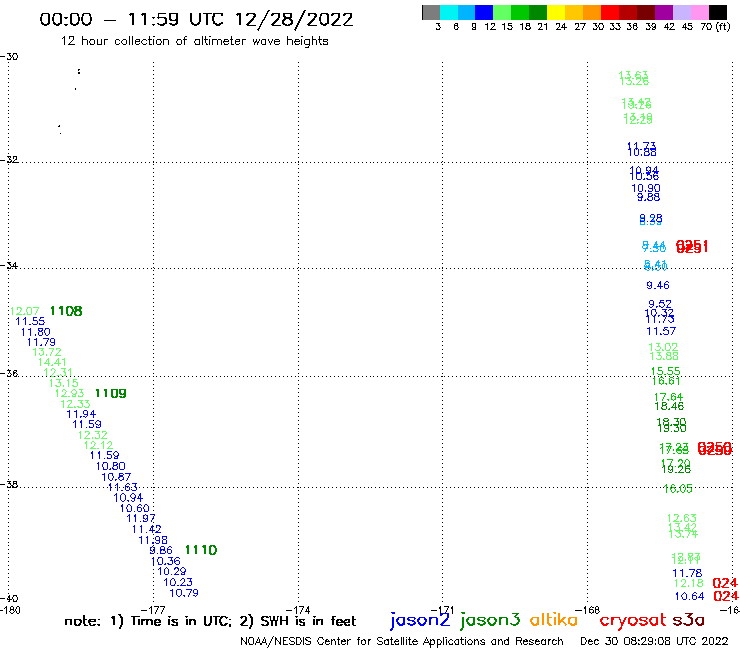The height and width of the screenshot is (650, 740).
Task: Click the wave height value '12.33'
Action: point(76,404)
